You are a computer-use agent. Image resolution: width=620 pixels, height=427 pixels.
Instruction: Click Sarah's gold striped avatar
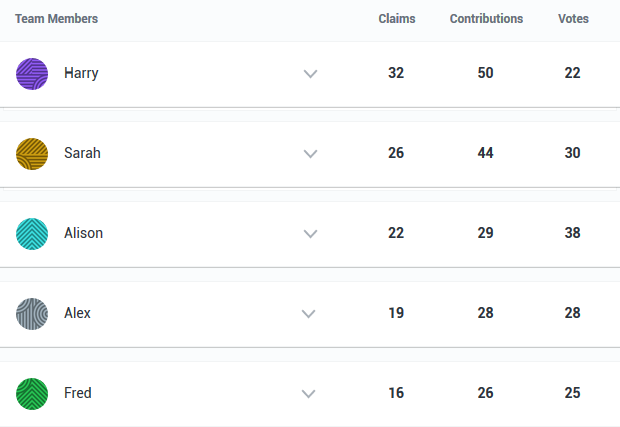point(32,154)
